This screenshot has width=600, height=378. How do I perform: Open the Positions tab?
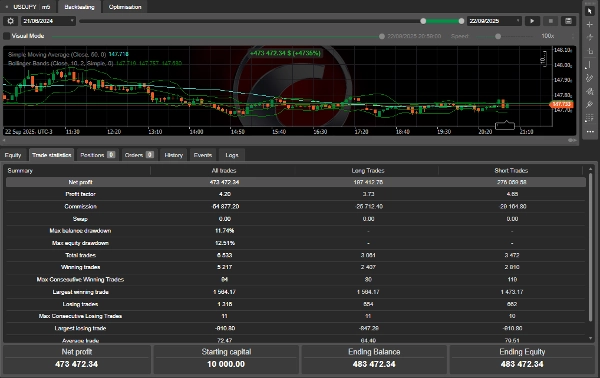pos(97,155)
